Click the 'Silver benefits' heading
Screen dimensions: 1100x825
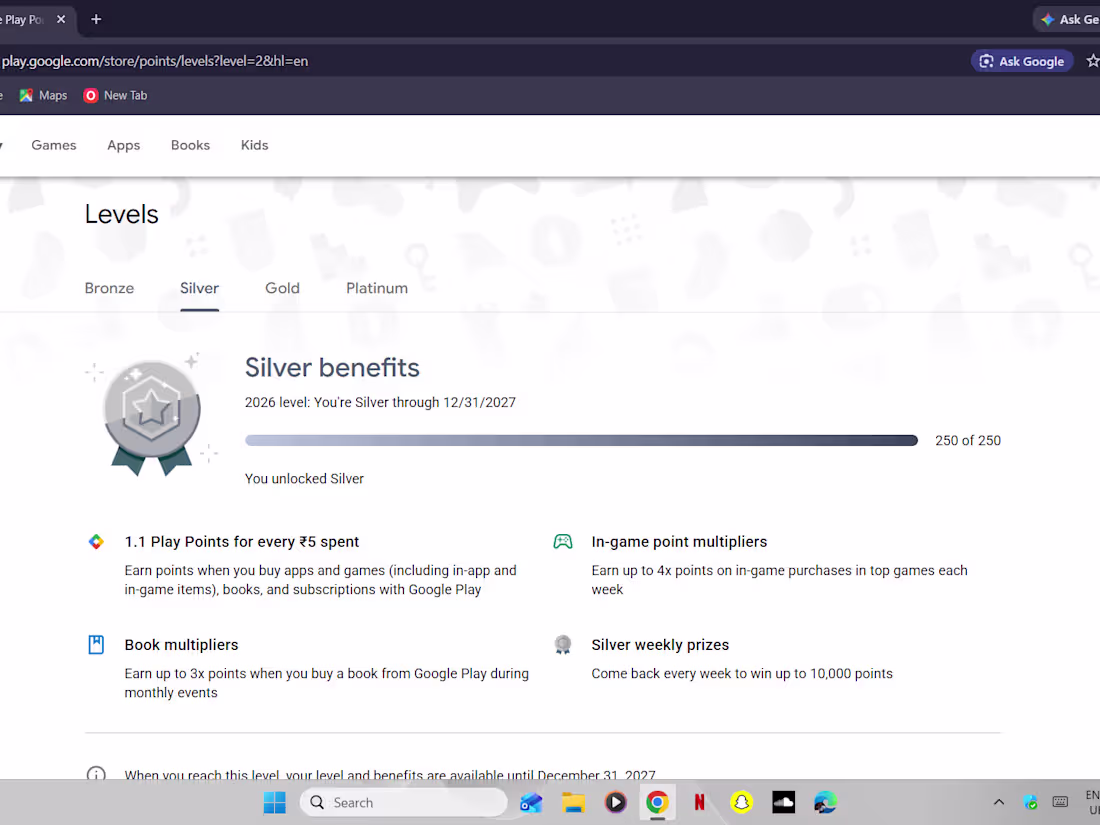332,368
